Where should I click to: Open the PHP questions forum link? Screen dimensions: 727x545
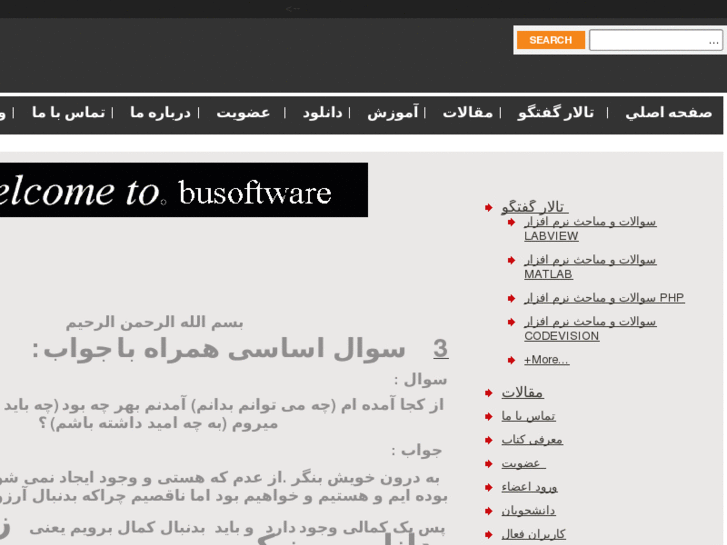point(604,298)
